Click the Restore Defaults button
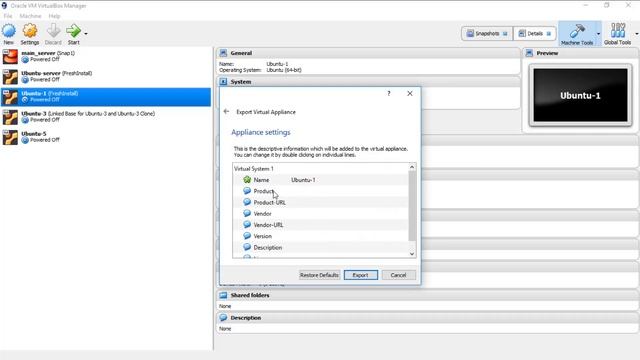Viewport: 640px width, 360px height. pos(319,275)
